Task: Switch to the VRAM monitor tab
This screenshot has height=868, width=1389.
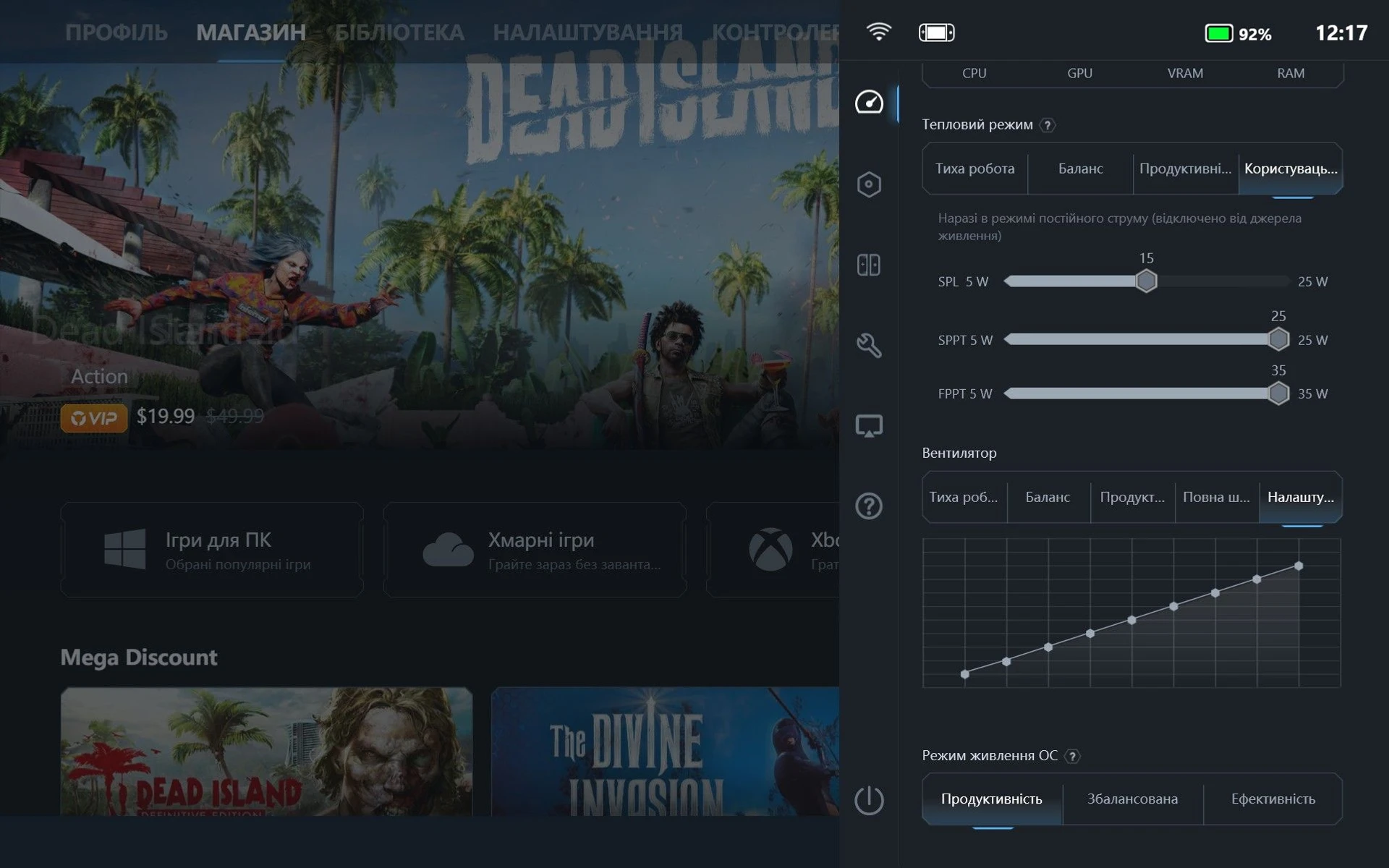Action: coord(1185,73)
